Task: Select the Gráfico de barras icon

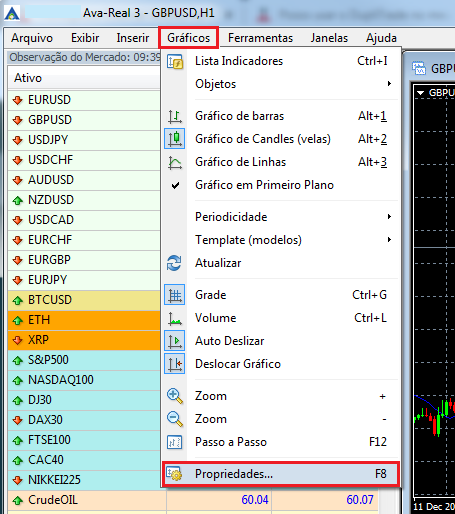Action: tap(175, 116)
